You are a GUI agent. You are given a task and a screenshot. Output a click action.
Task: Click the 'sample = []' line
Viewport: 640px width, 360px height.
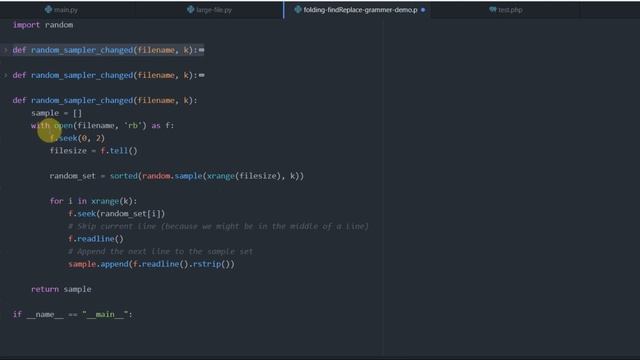click(x=56, y=113)
